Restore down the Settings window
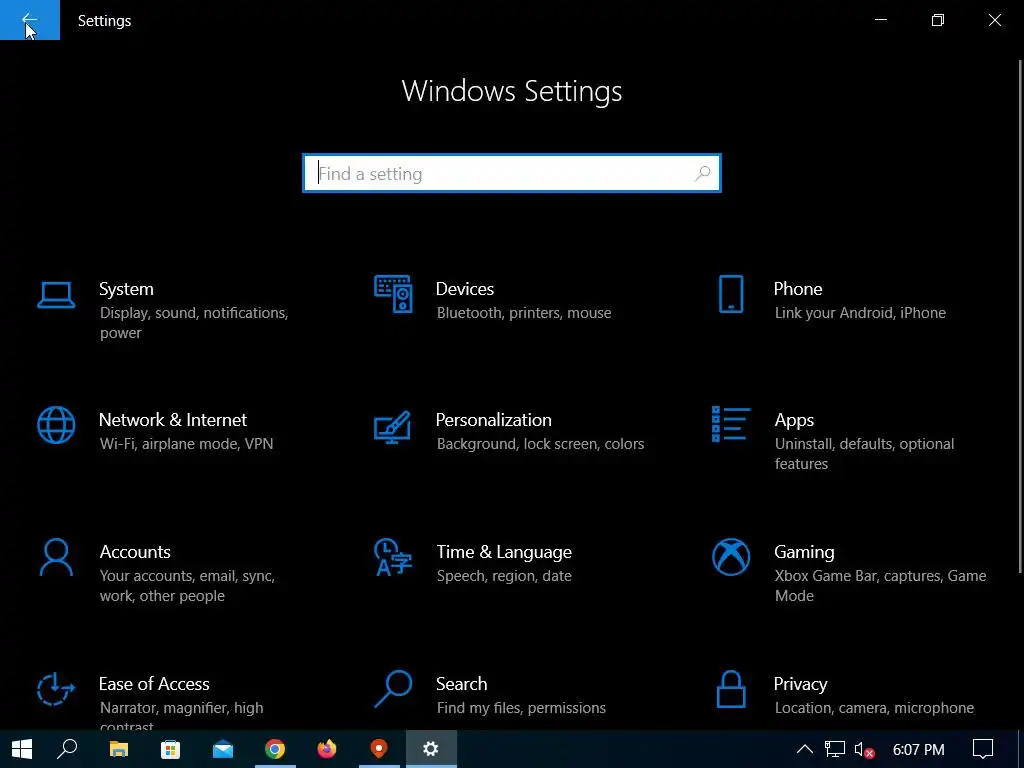The image size is (1024, 768). pyautogui.click(x=938, y=20)
